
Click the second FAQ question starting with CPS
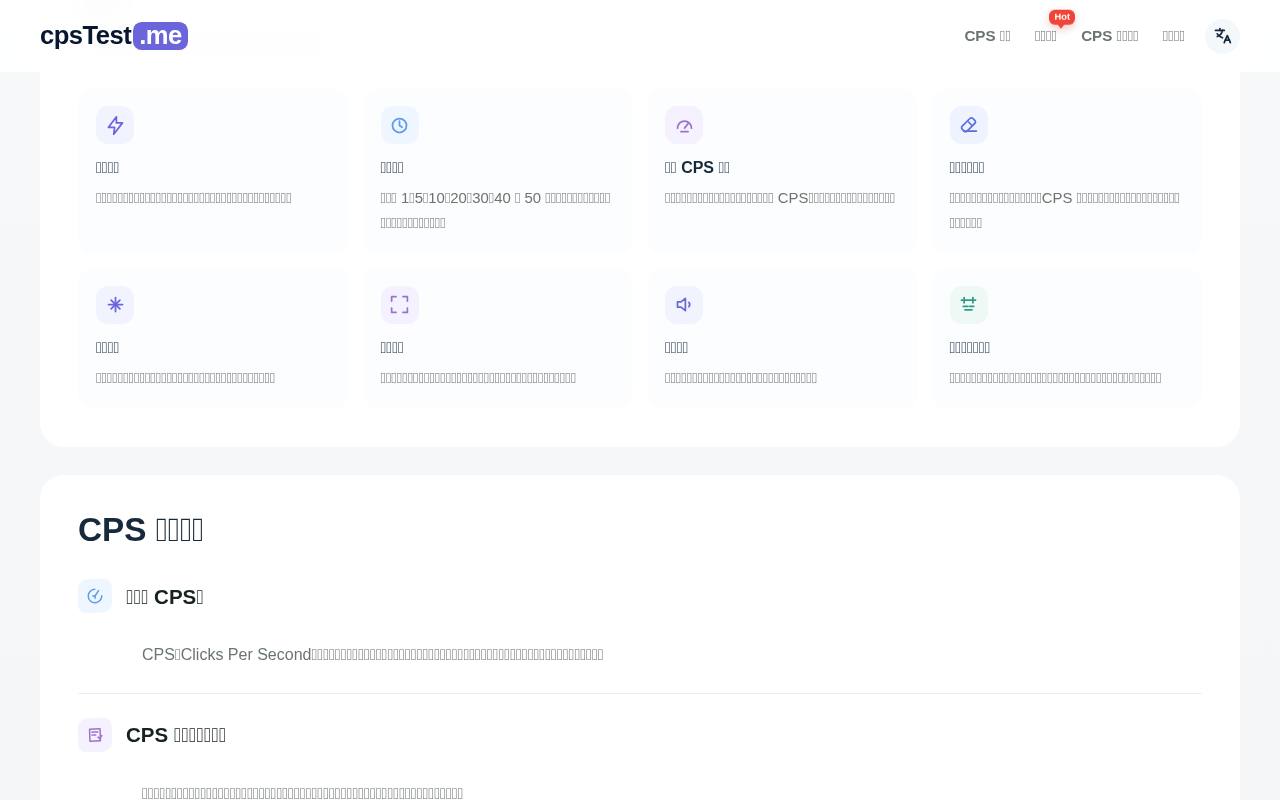coord(176,735)
